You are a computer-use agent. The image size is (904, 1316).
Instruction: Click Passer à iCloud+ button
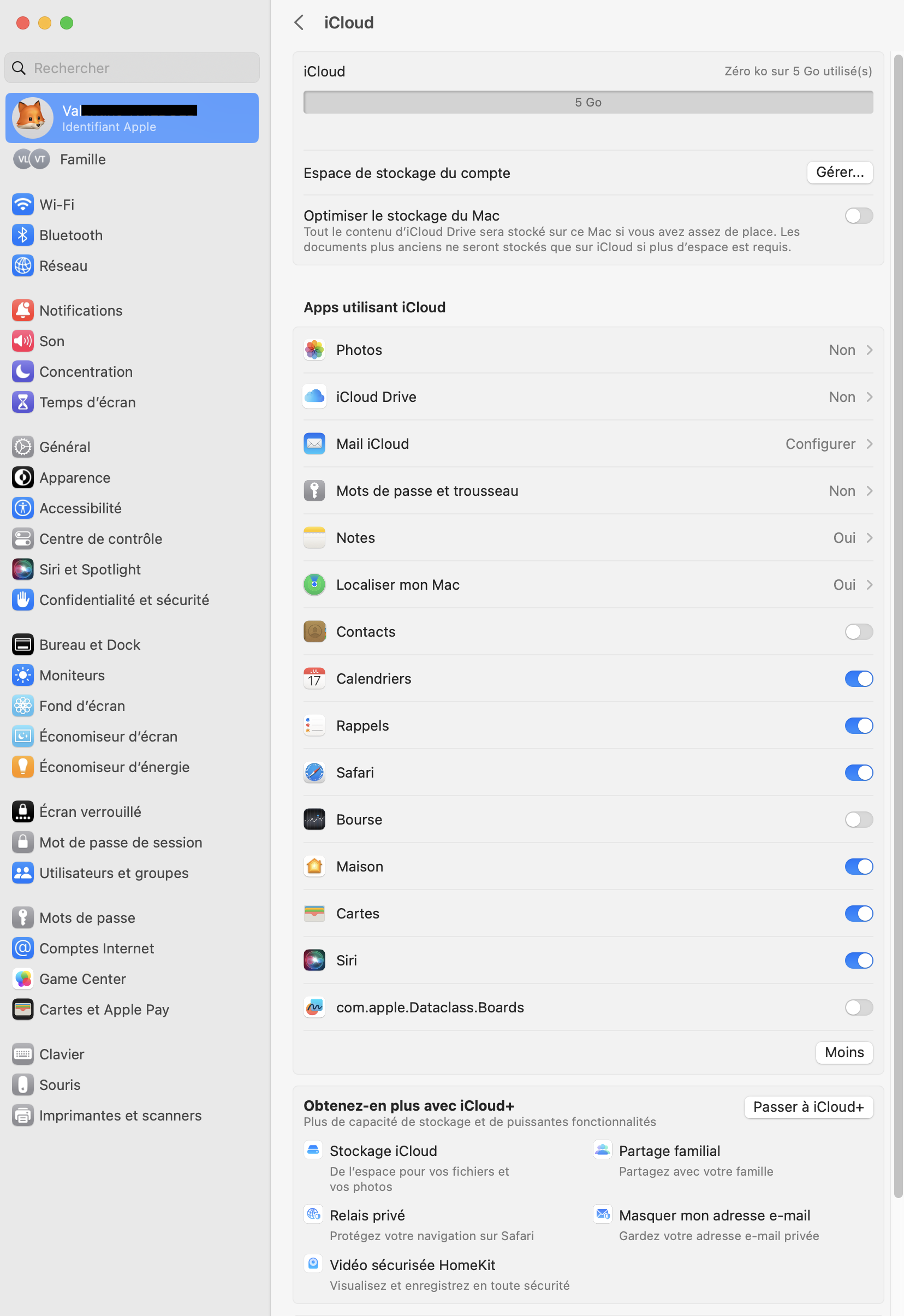(x=808, y=1107)
